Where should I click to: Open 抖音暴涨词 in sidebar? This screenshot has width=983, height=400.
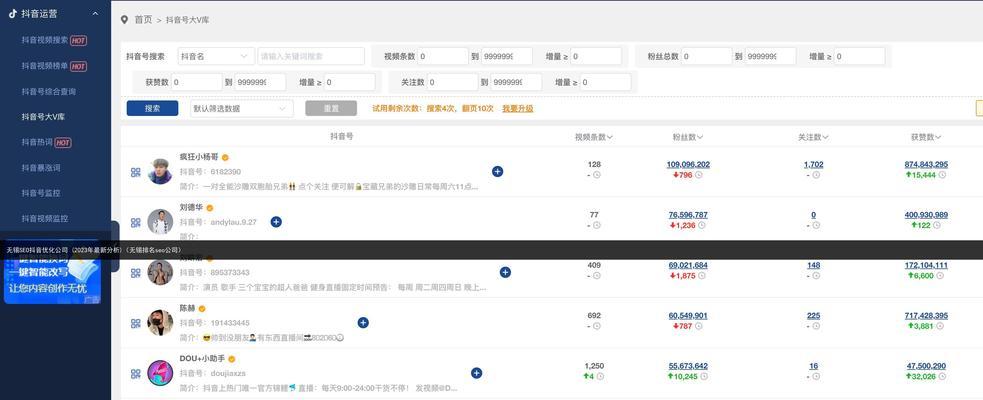[x=41, y=168]
